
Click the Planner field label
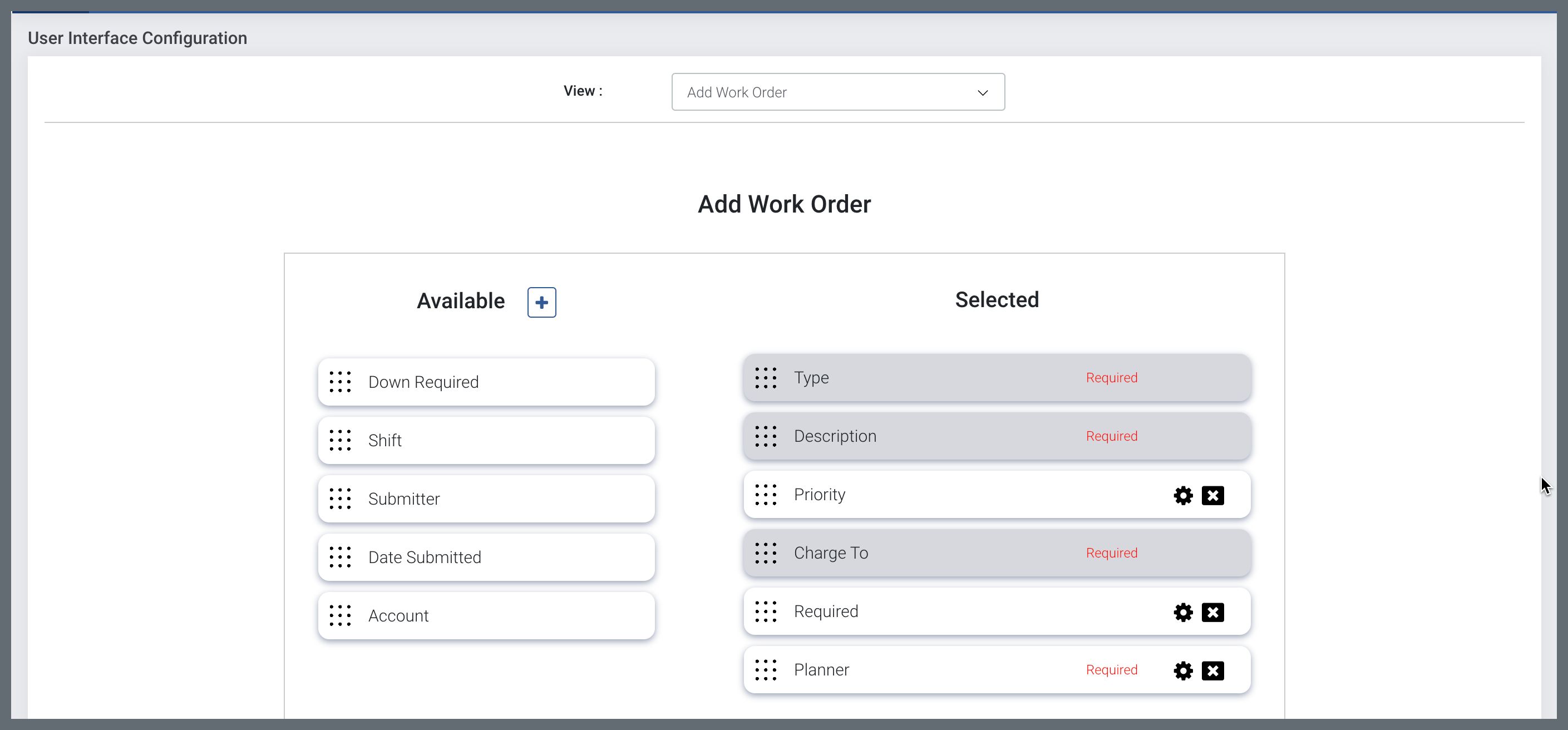(x=821, y=670)
